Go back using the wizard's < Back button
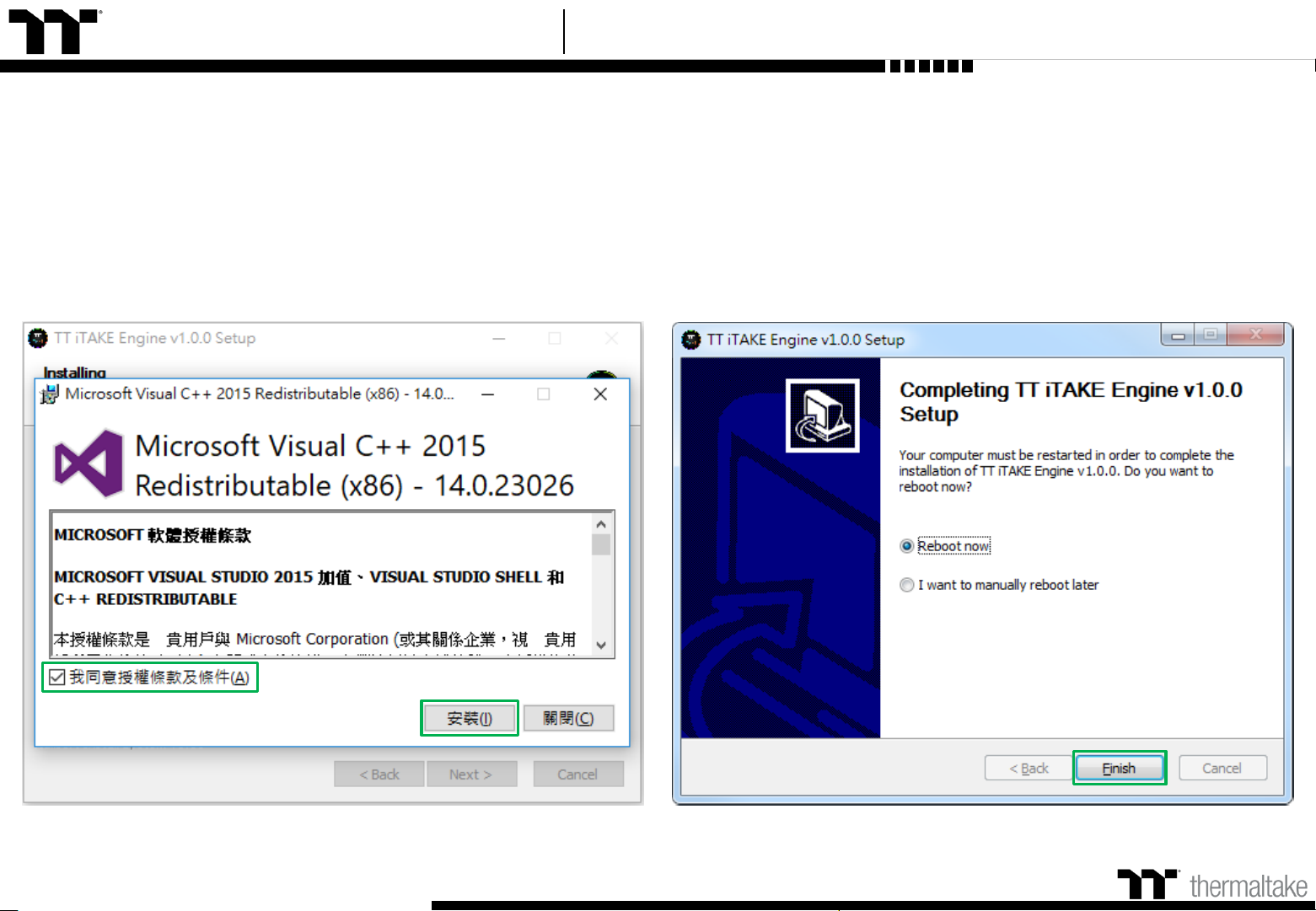 (1029, 768)
